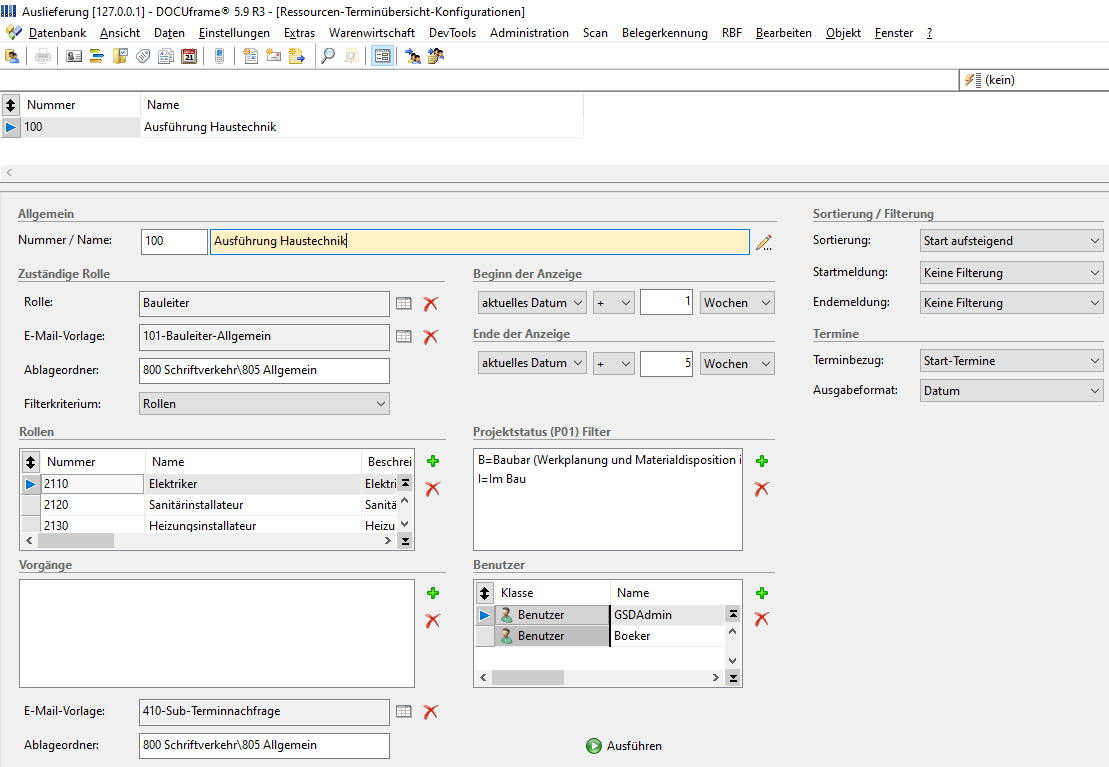Click the first toolbar users-database icon
Image resolution: width=1109 pixels, height=767 pixels.
pos(12,57)
